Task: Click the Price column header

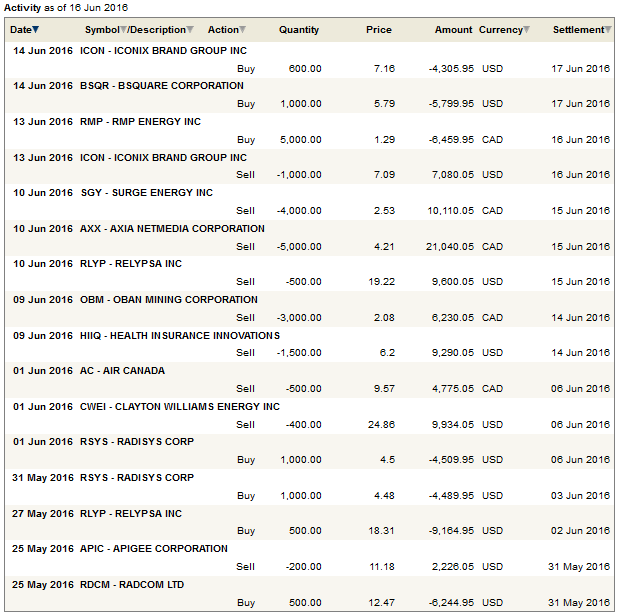Action: point(379,30)
